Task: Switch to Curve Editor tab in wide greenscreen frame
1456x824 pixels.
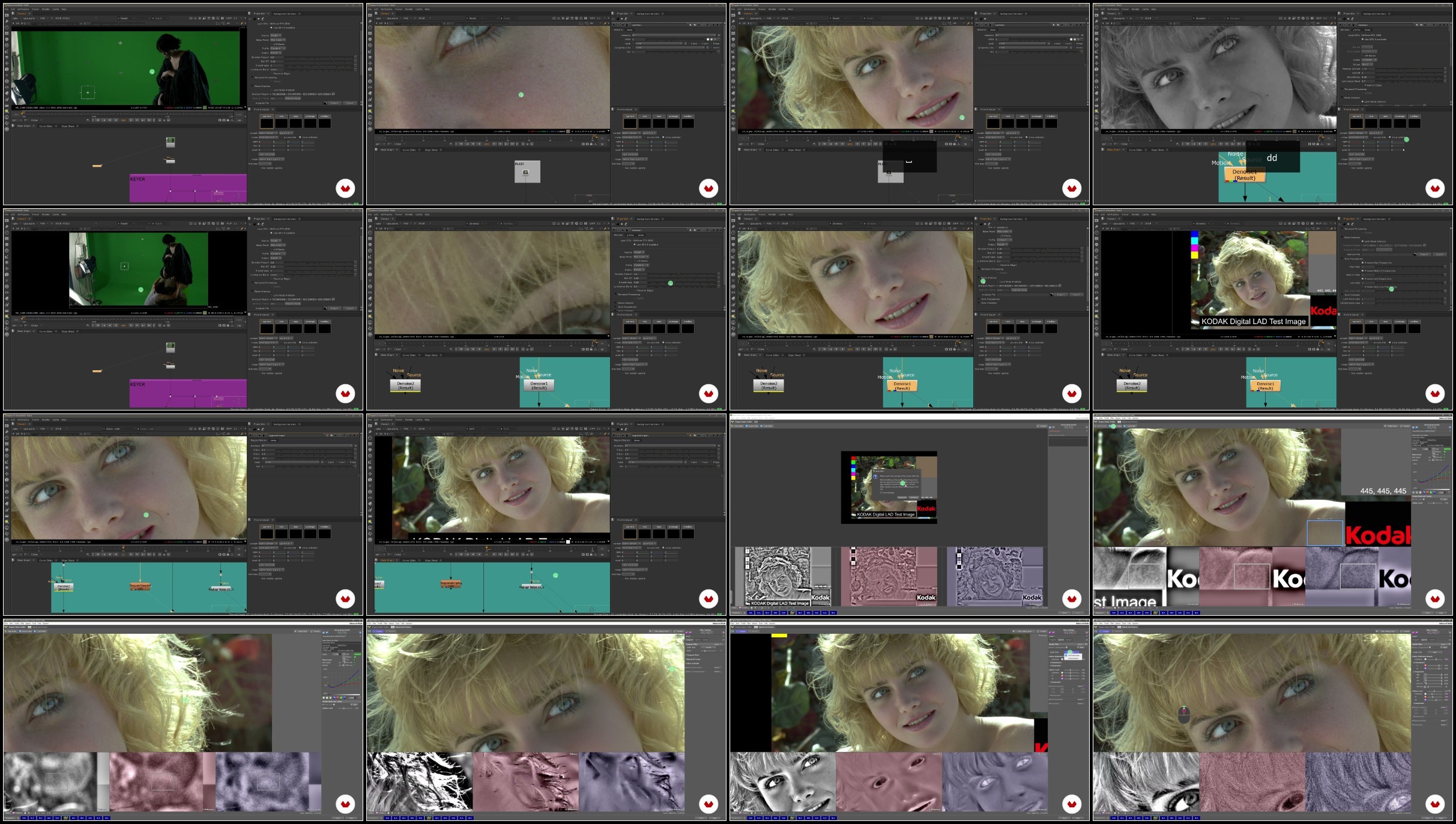Action: point(46,126)
